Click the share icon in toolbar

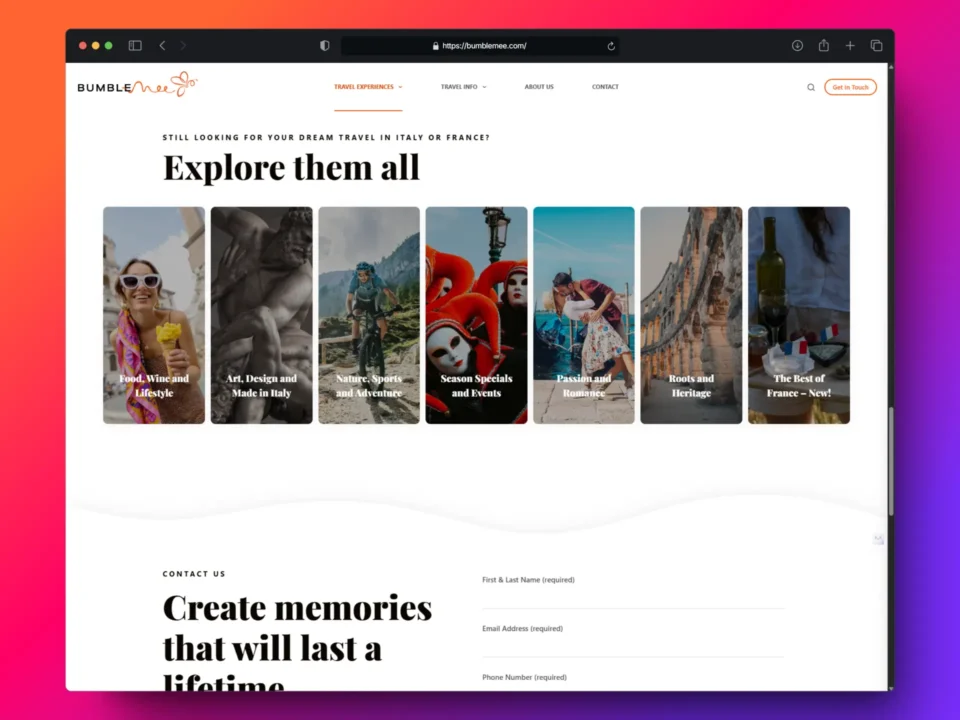point(824,45)
